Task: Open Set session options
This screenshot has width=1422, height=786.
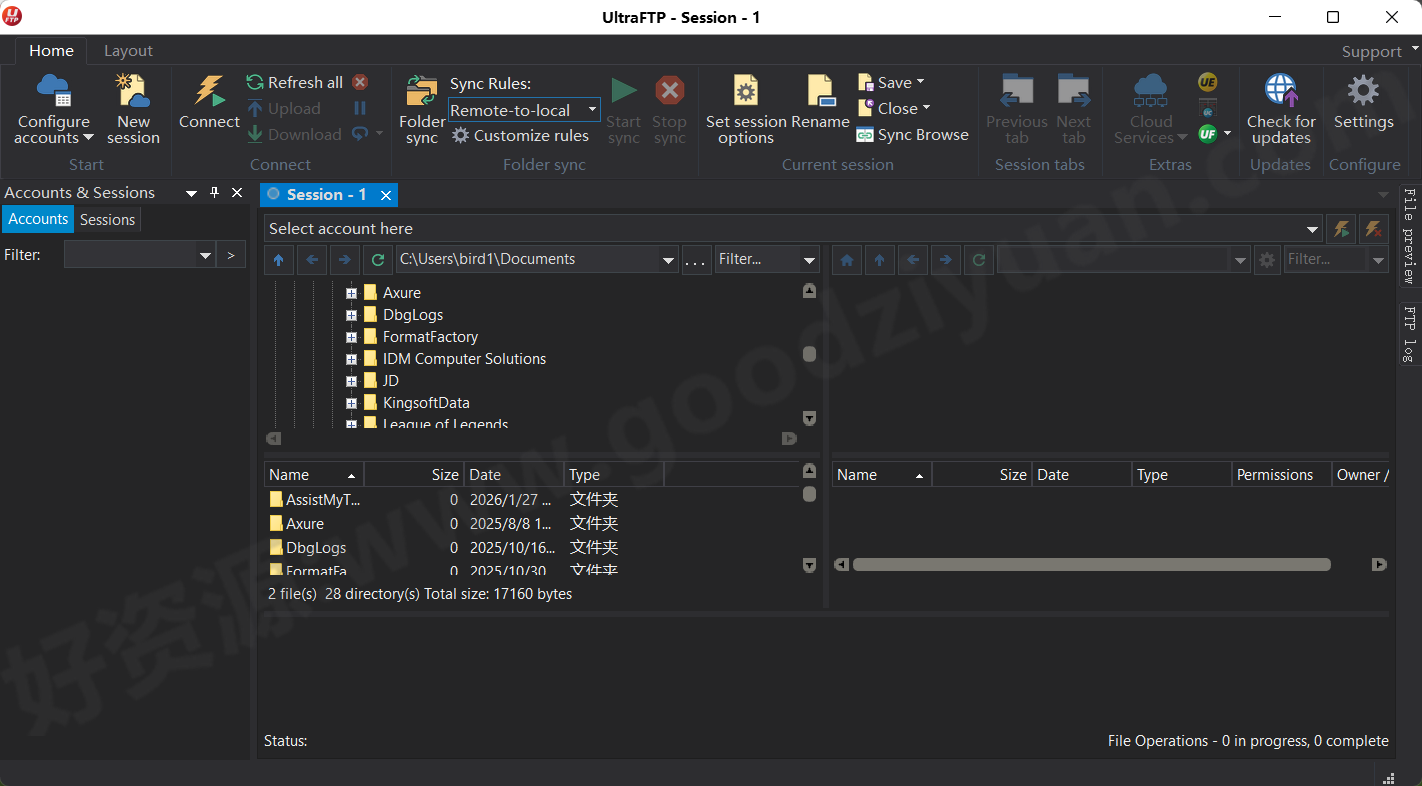Action: click(746, 92)
